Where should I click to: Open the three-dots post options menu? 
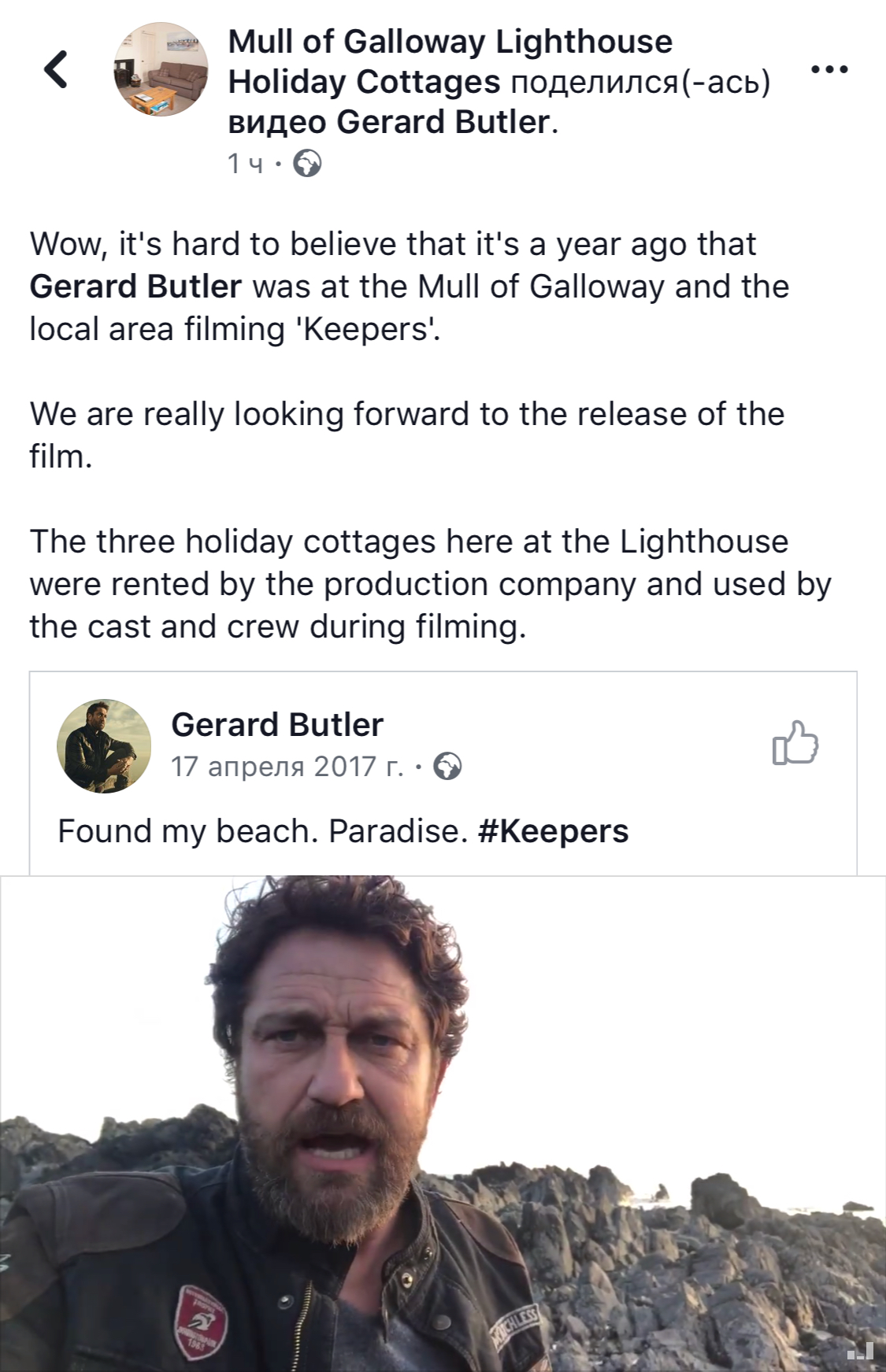click(829, 70)
